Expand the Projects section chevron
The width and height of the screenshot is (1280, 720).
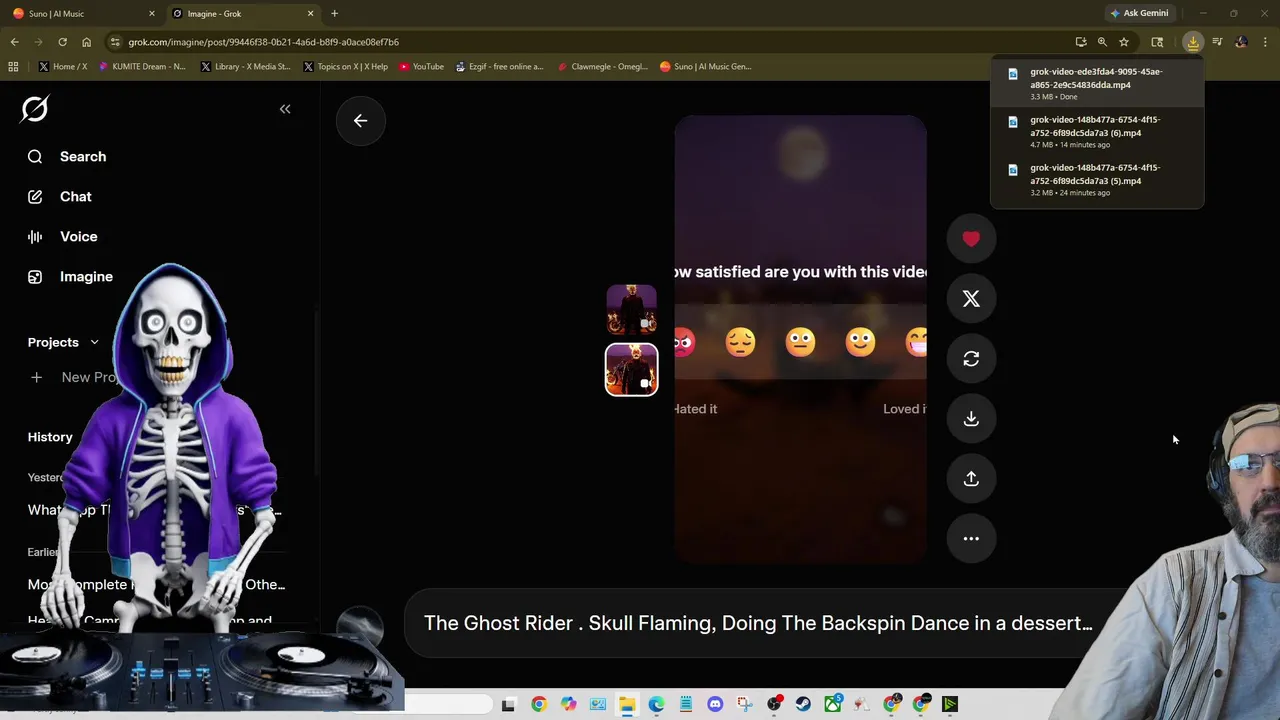point(94,342)
